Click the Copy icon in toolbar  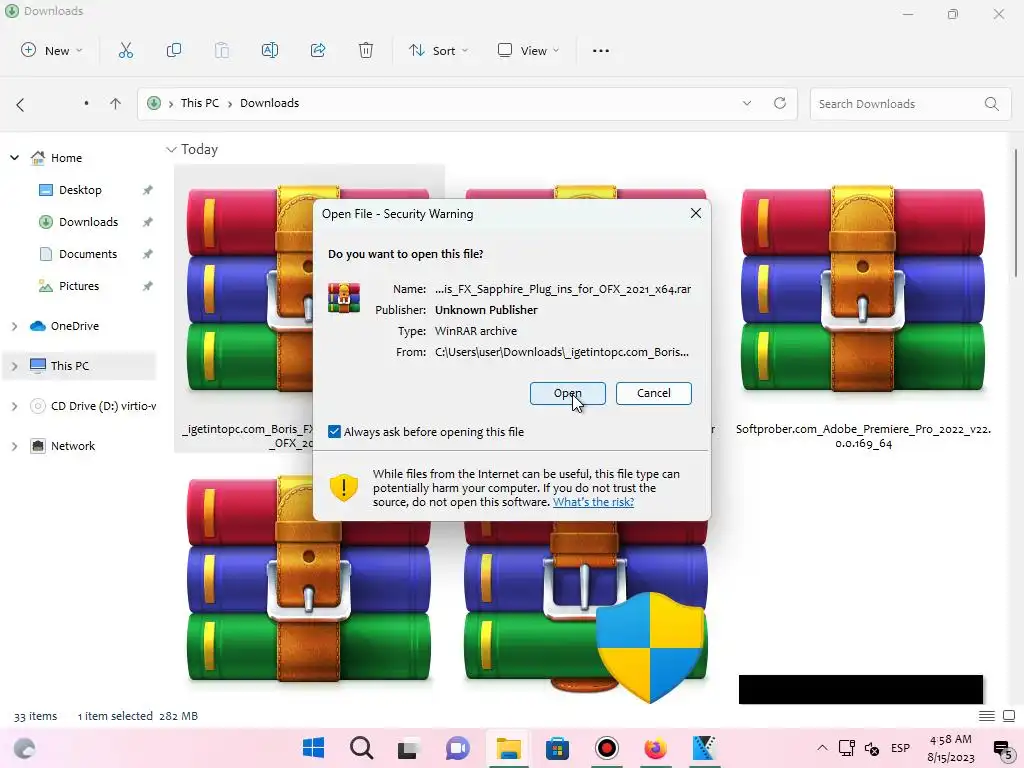coord(174,50)
